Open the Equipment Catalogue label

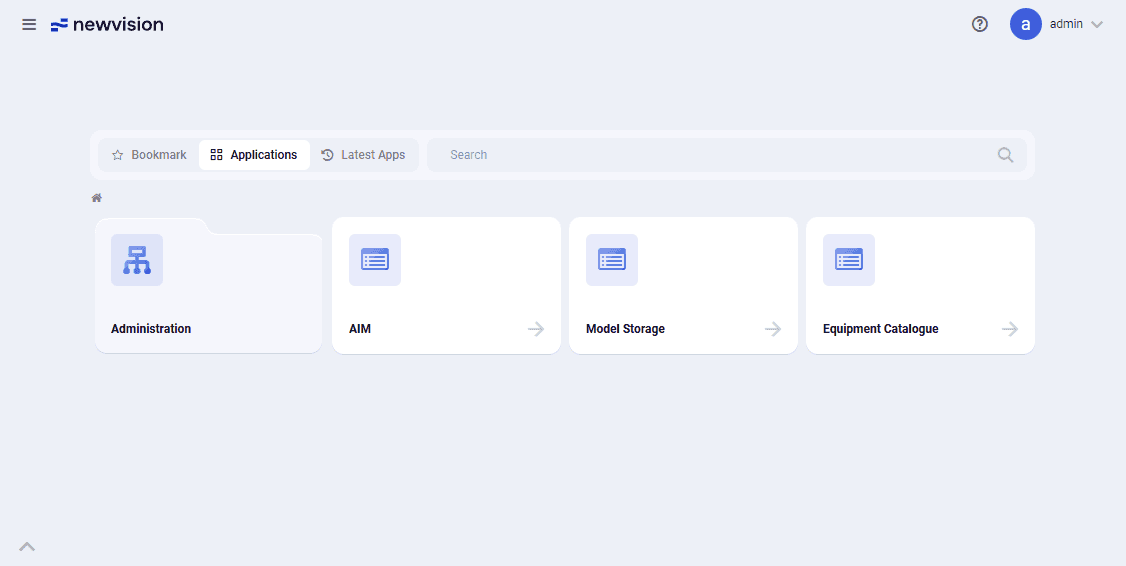880,329
